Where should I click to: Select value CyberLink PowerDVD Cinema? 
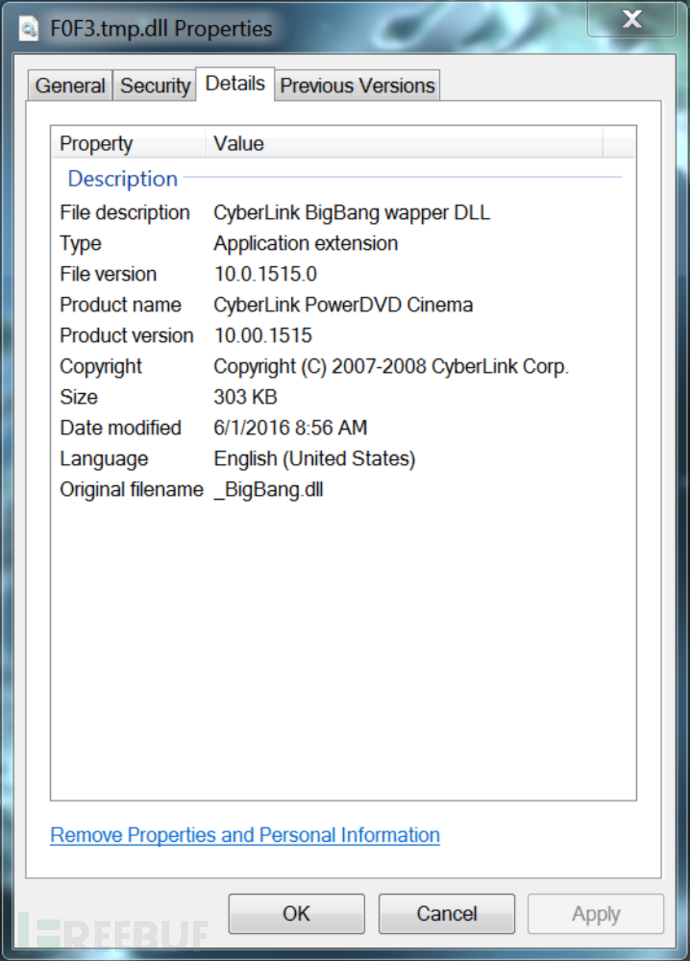tap(343, 305)
